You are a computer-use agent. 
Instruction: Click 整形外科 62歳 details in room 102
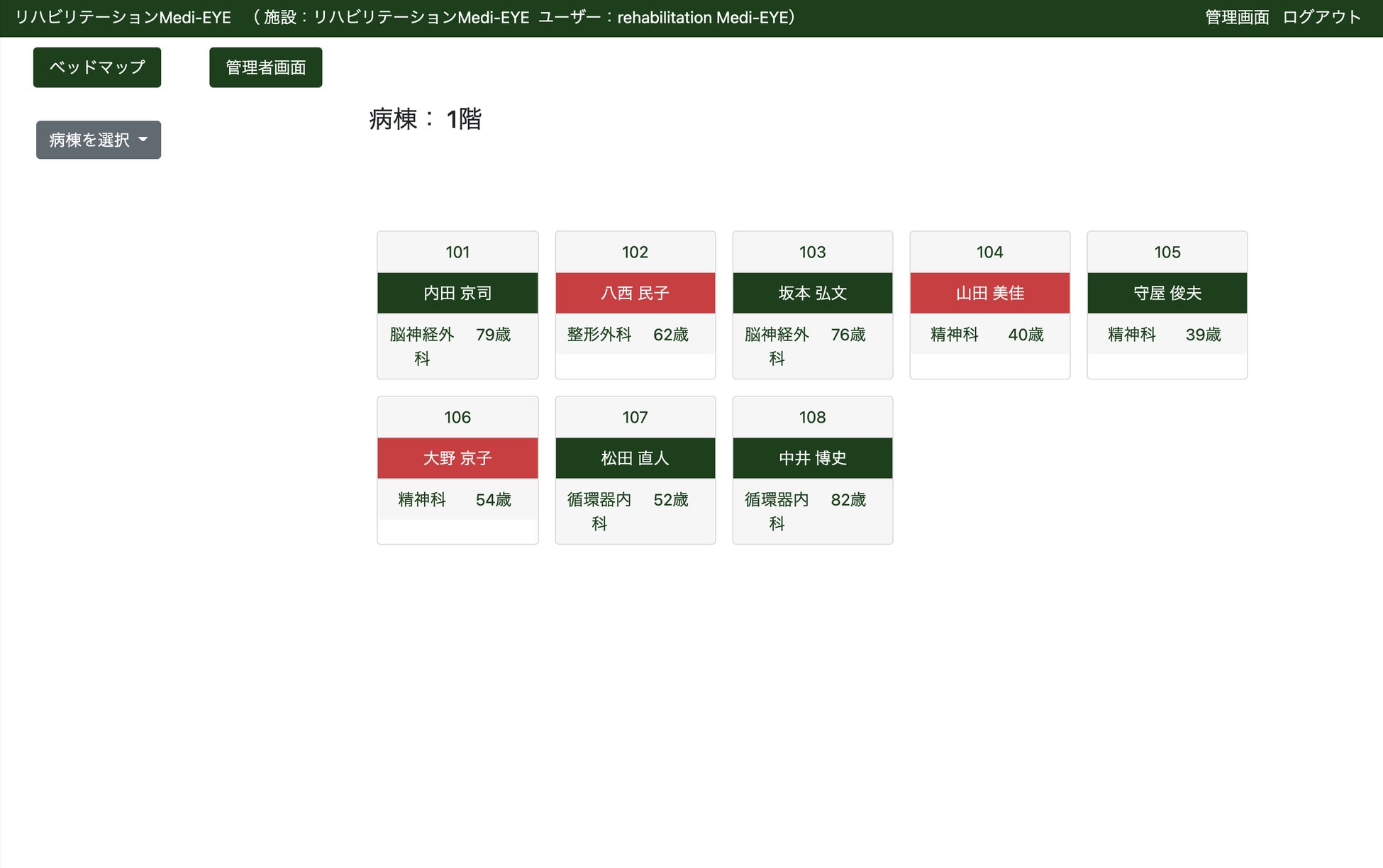pos(628,335)
